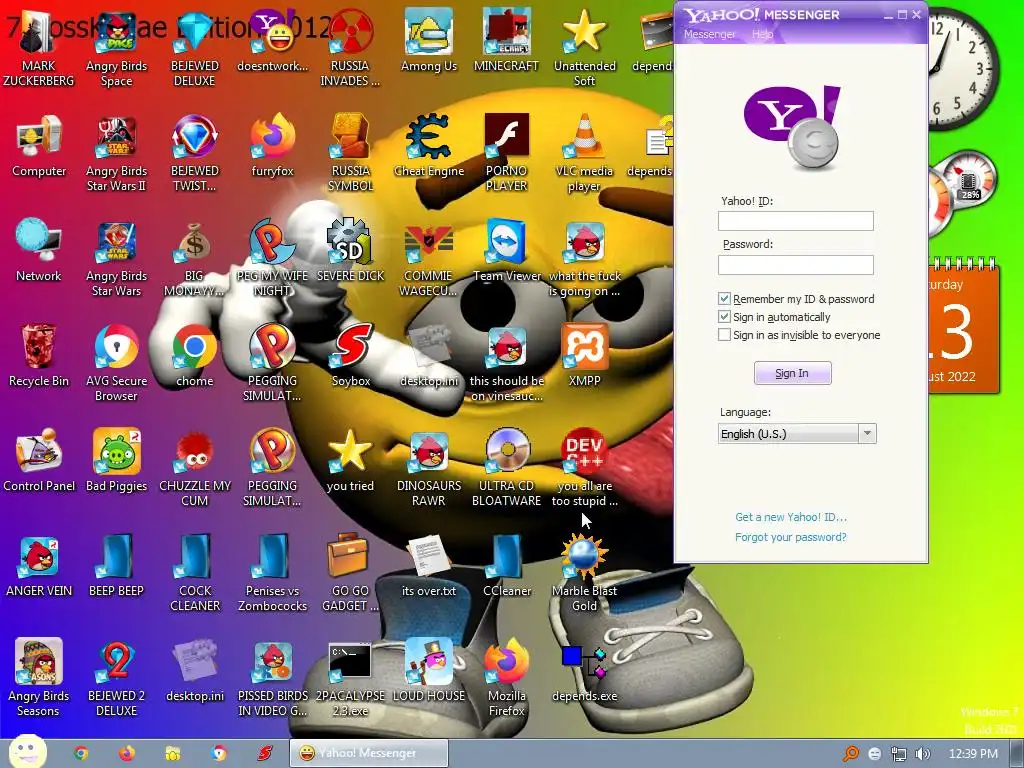Select the Network desktop icon
The width and height of the screenshot is (1024, 768).
point(39,251)
